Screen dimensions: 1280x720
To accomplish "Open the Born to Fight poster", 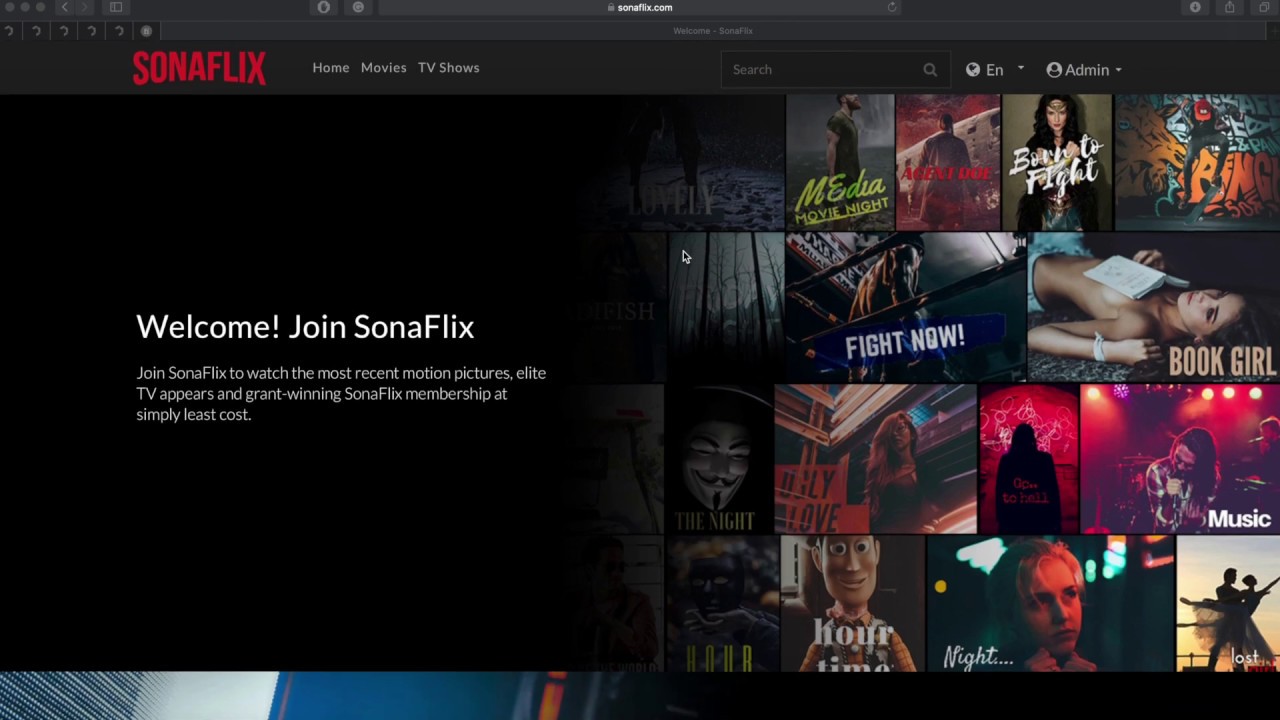I will 1057,163.
